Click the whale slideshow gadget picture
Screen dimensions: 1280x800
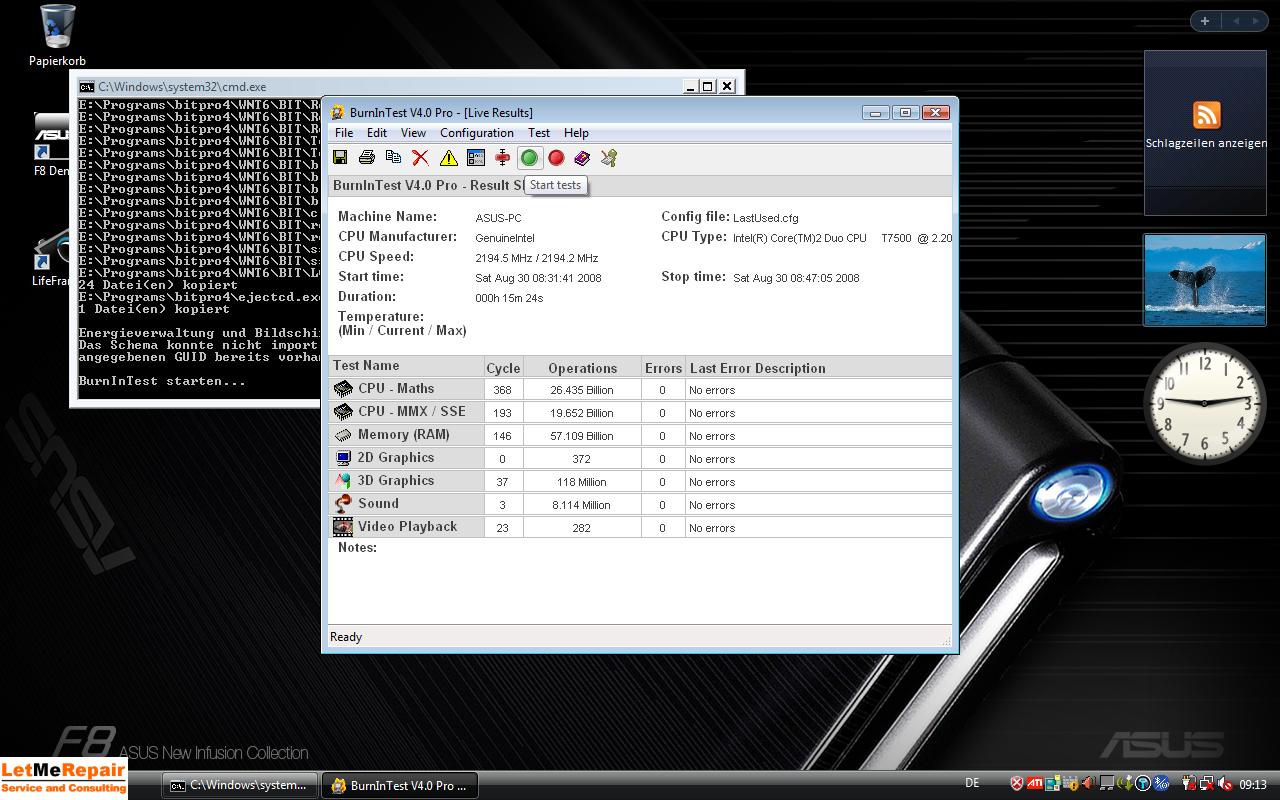pyautogui.click(x=1205, y=280)
